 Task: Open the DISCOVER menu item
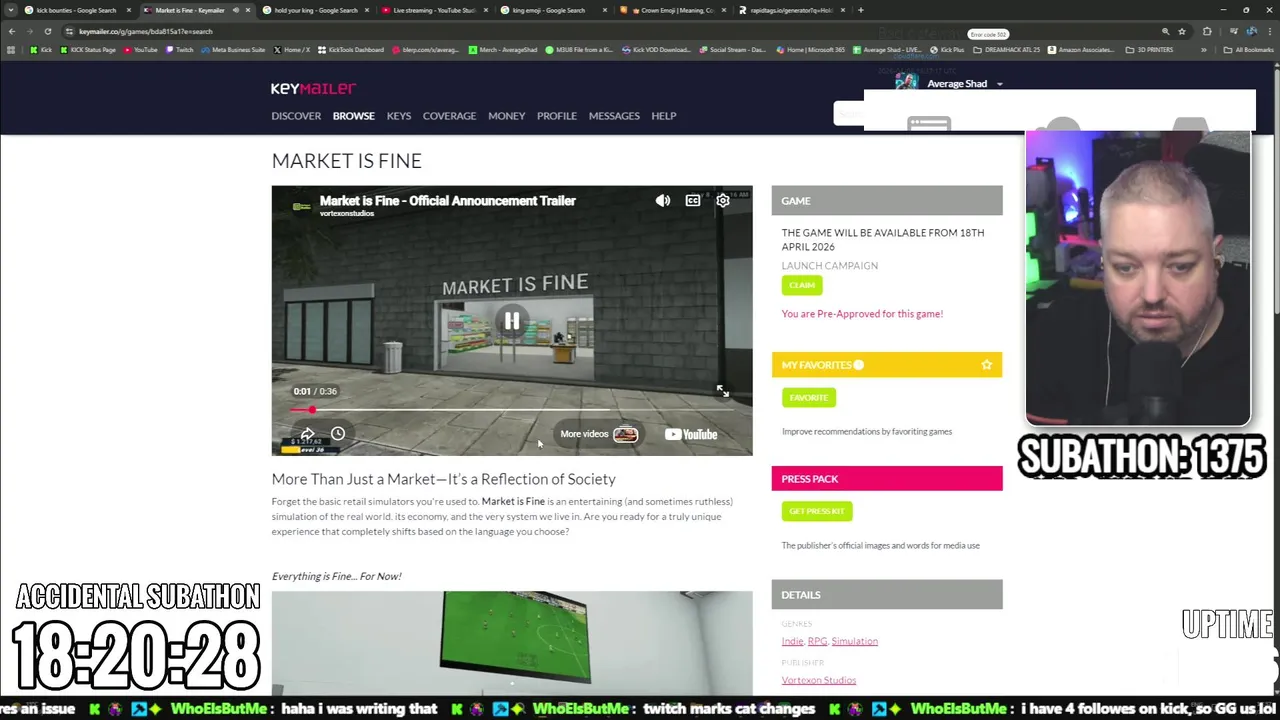pyautogui.click(x=296, y=116)
